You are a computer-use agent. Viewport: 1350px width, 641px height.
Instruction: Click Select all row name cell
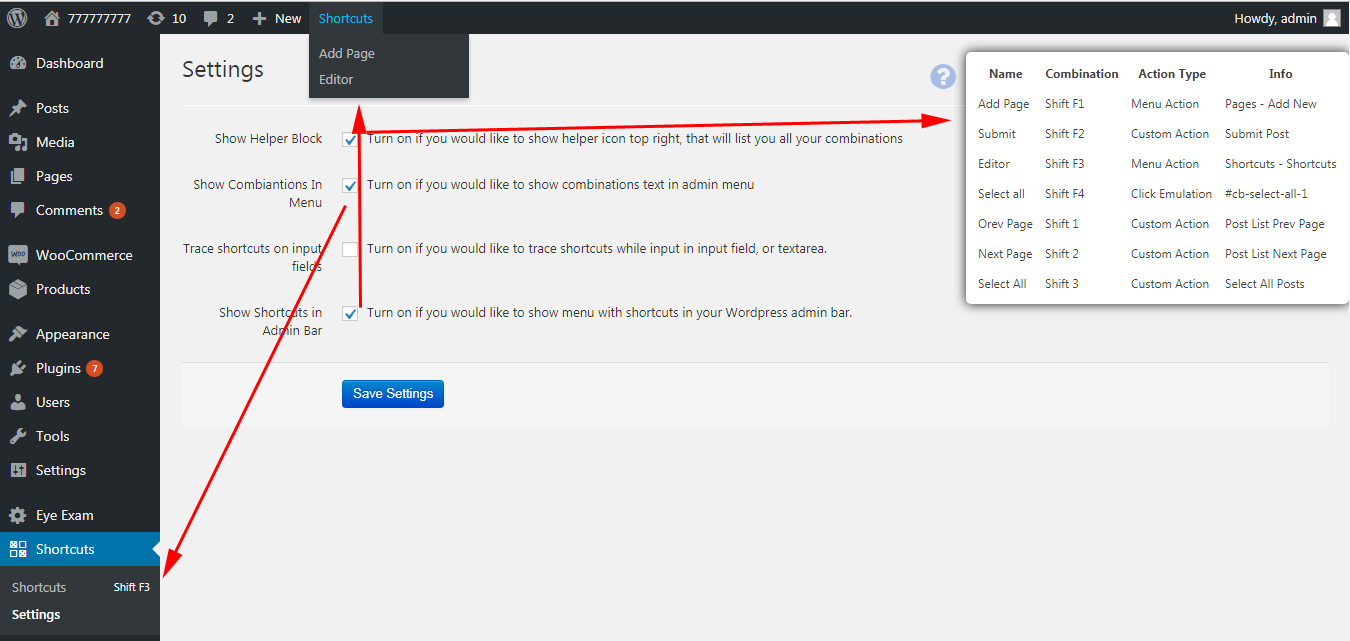click(1001, 194)
